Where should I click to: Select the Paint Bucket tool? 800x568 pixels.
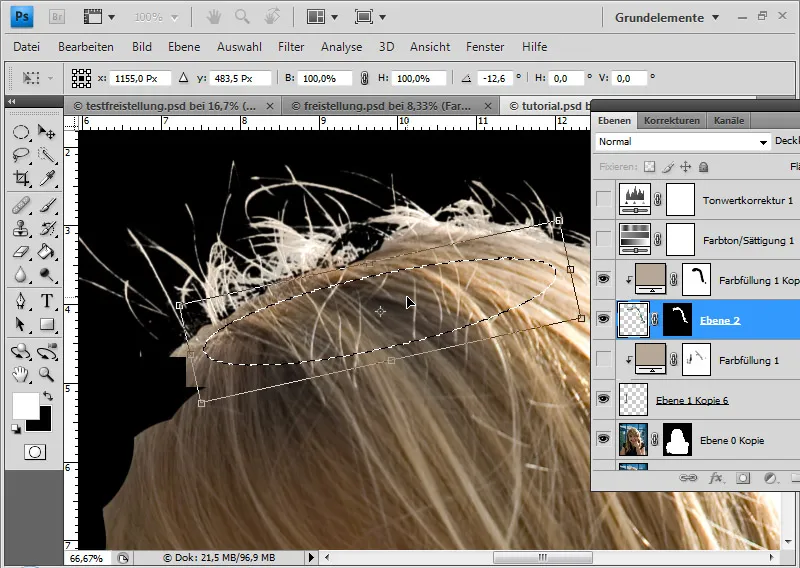pyautogui.click(x=46, y=251)
